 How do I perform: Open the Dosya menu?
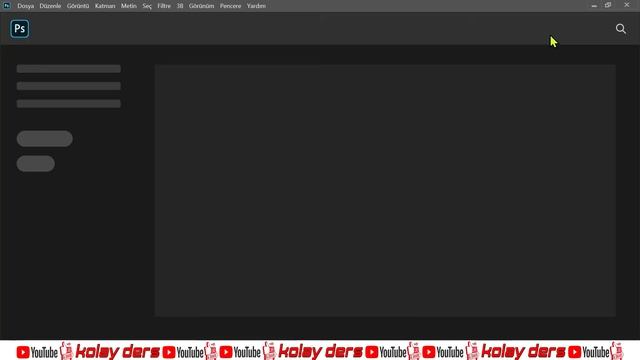[x=25, y=6]
